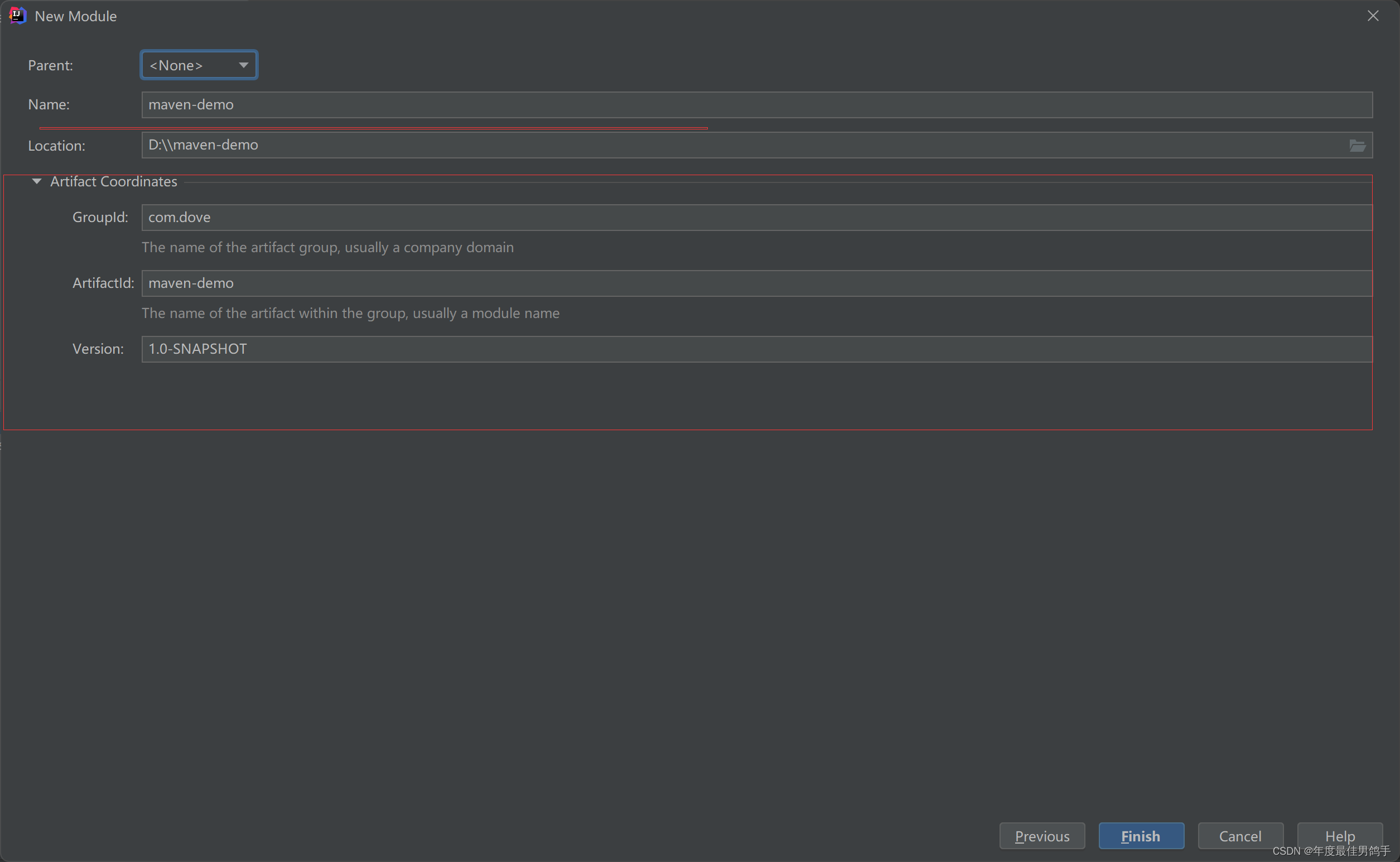
Task: Click the Artifact Coordinates disclosure triangle
Action: [x=36, y=181]
